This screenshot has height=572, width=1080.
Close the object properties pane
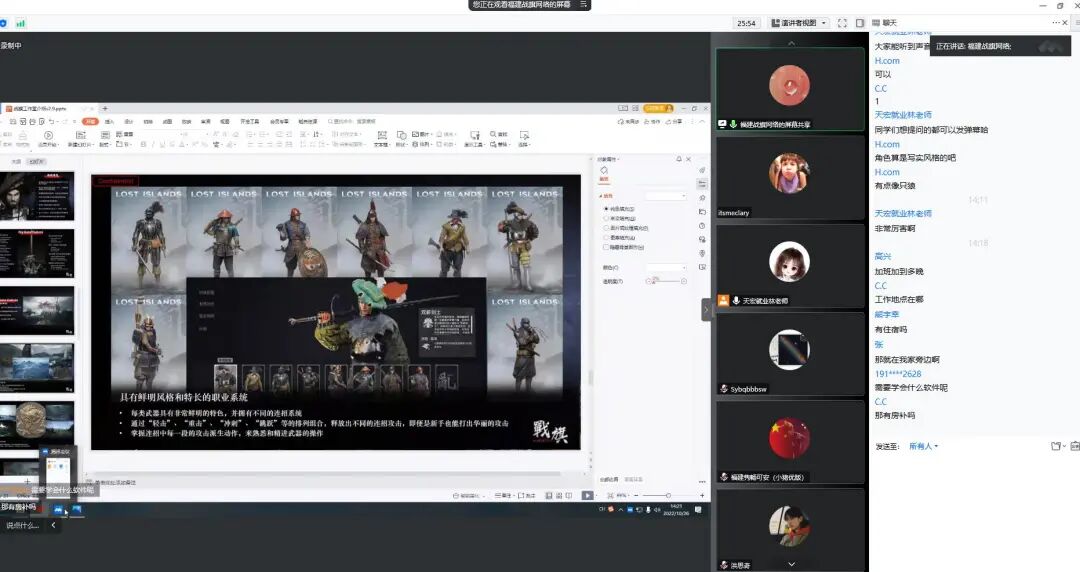tap(689, 159)
